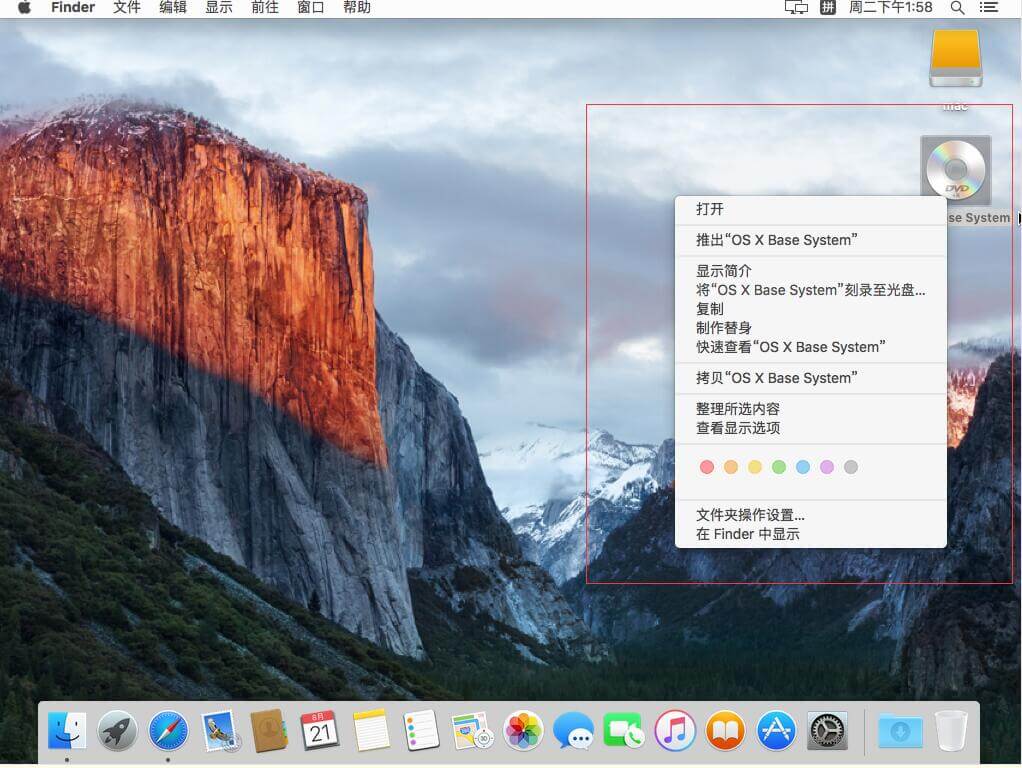Open Notification Center list icon

tap(989, 8)
